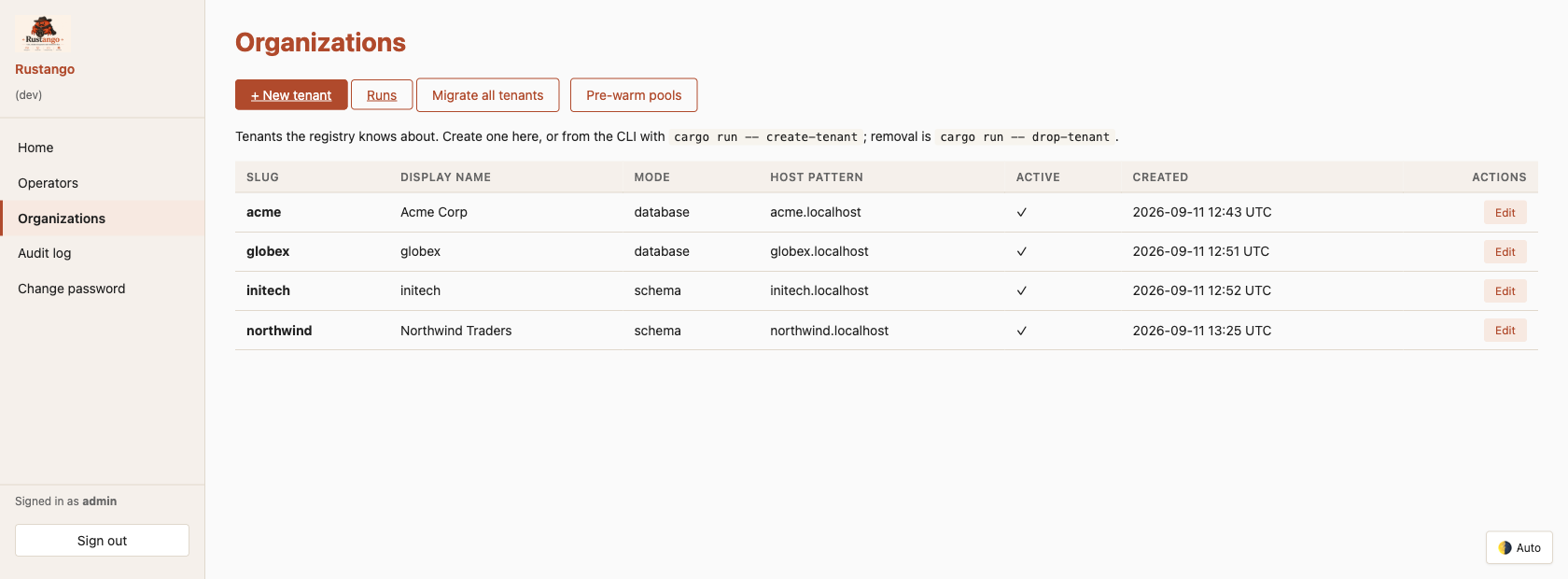This screenshot has width=1568, height=579.
Task: Click 'Signed in as admin' text
Action: coord(65,501)
